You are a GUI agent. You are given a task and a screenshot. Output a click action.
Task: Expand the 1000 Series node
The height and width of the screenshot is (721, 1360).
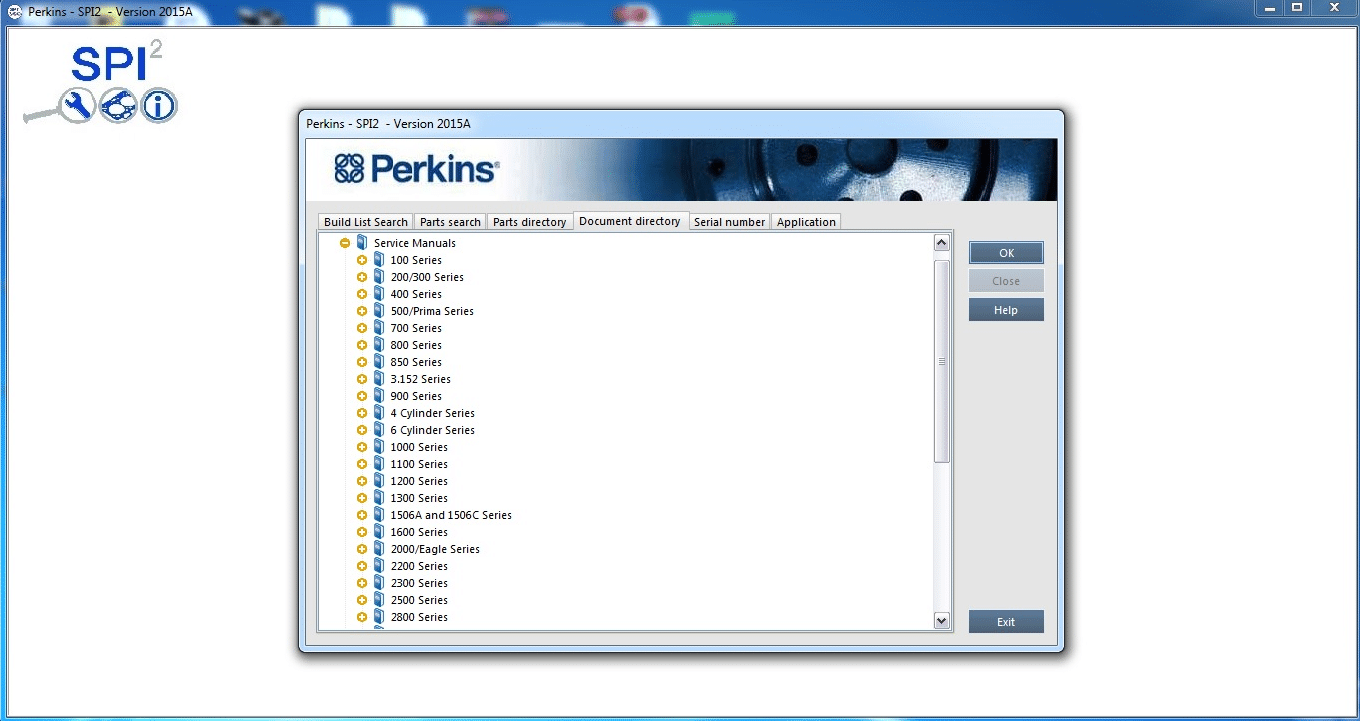(362, 447)
